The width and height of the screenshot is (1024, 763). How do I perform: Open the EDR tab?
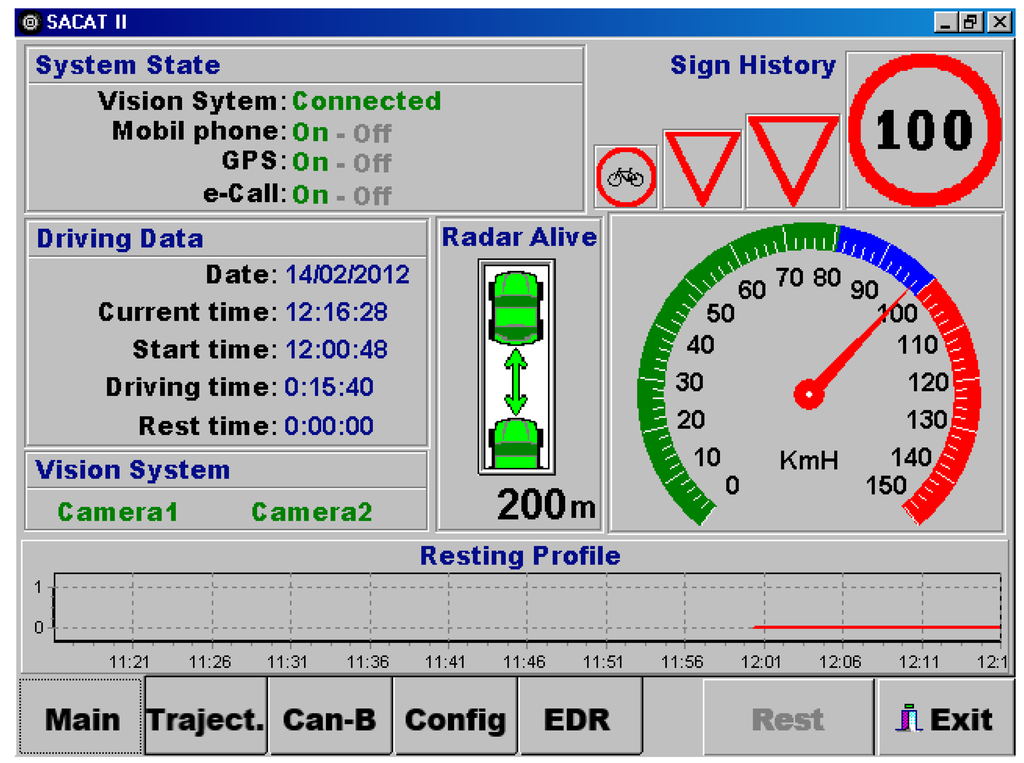(x=578, y=719)
